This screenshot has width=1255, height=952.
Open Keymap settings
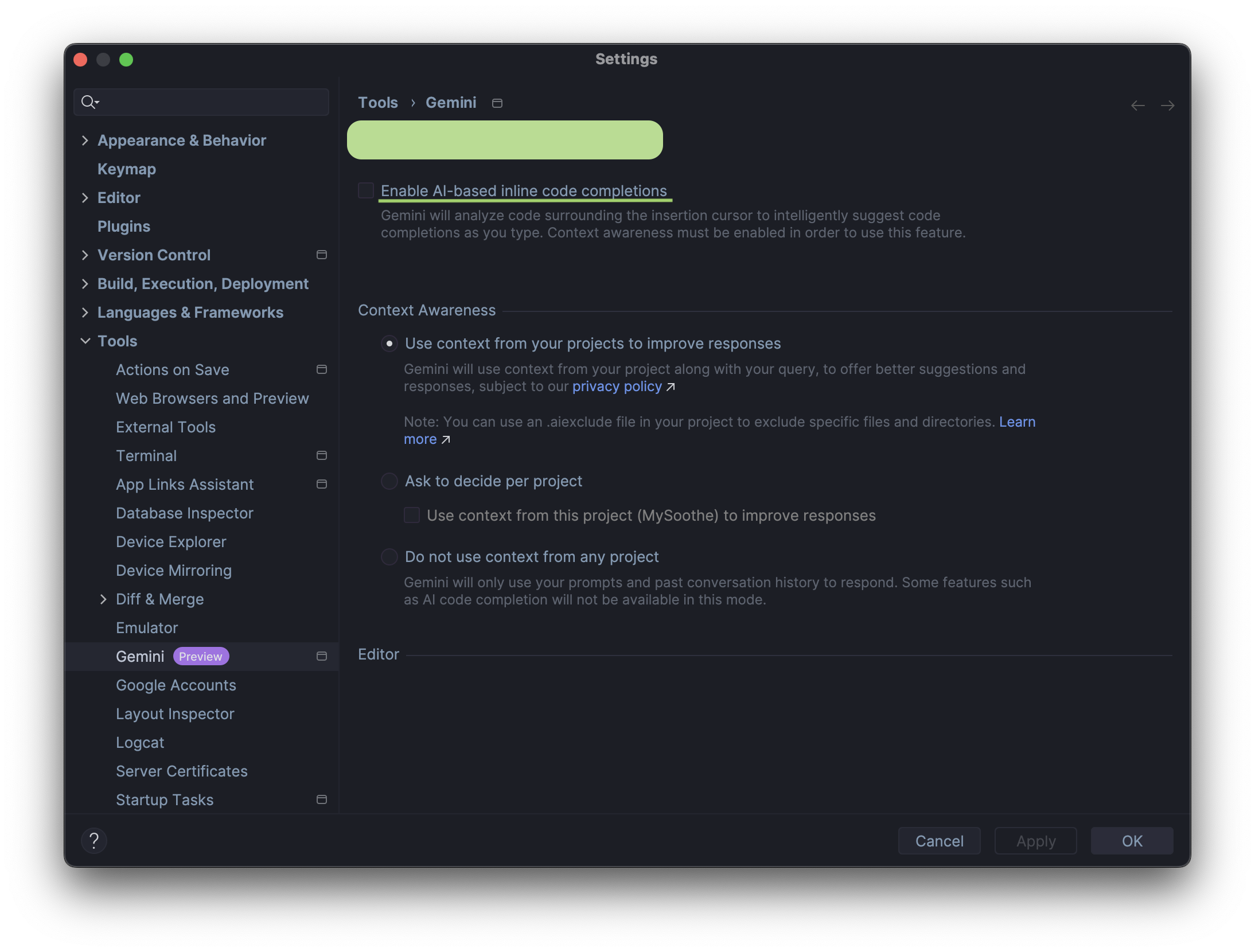point(127,169)
